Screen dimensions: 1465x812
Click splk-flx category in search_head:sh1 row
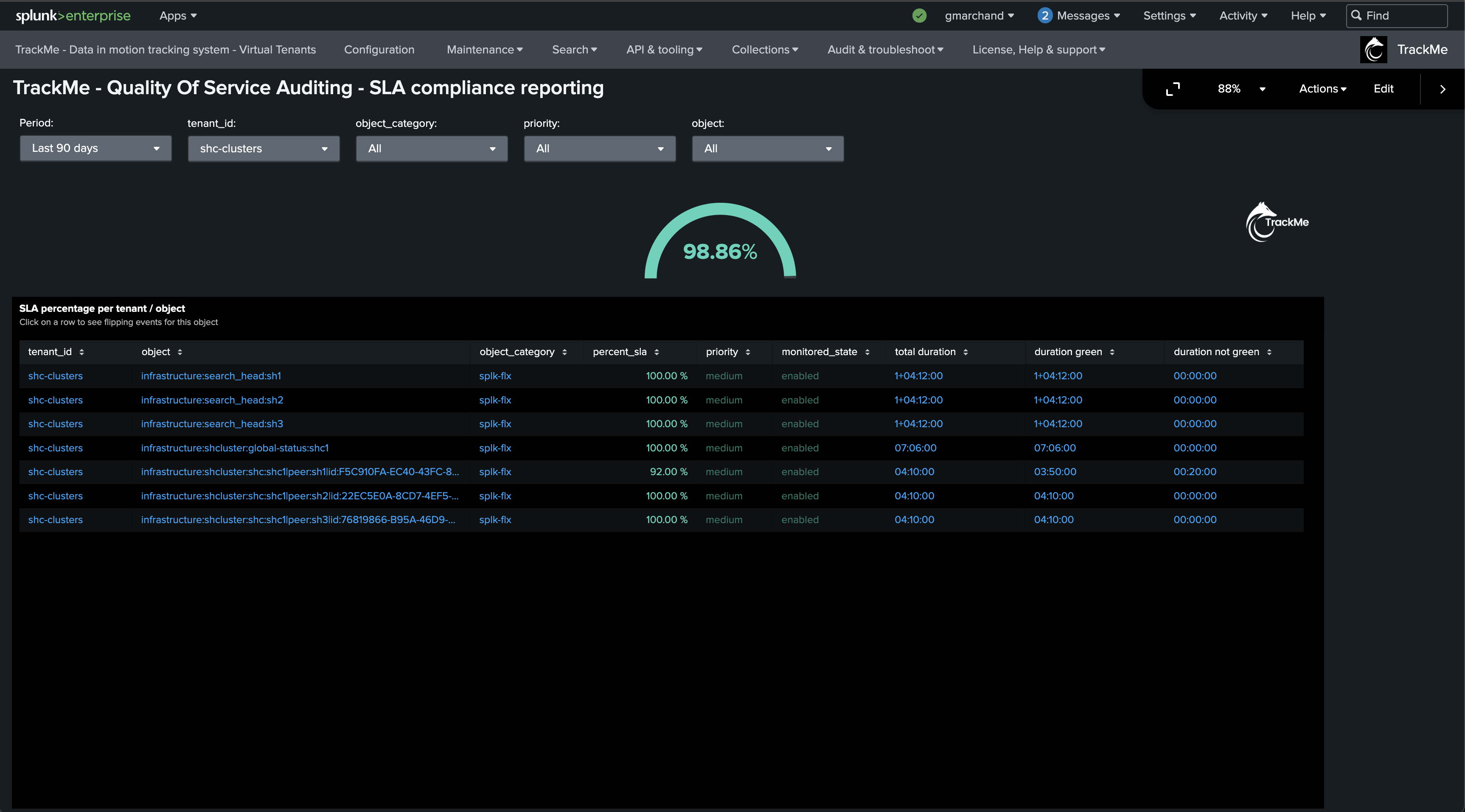(495, 376)
